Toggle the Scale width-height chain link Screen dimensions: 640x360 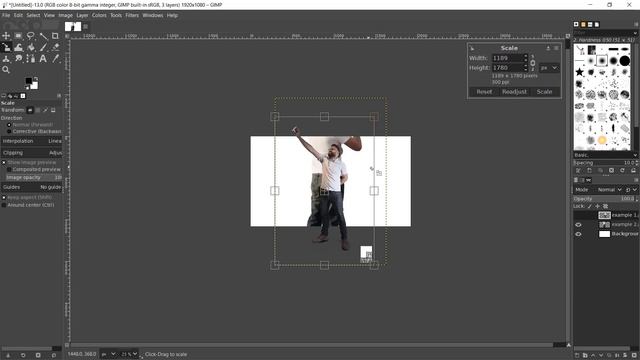pos(533,63)
